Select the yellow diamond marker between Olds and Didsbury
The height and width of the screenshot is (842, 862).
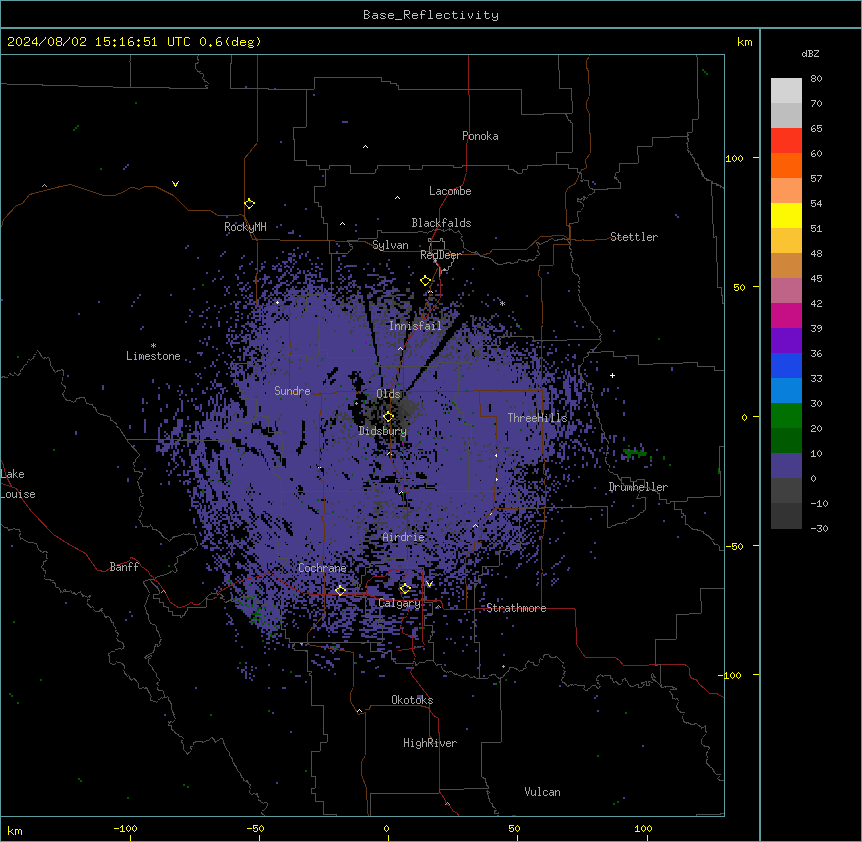[388, 417]
